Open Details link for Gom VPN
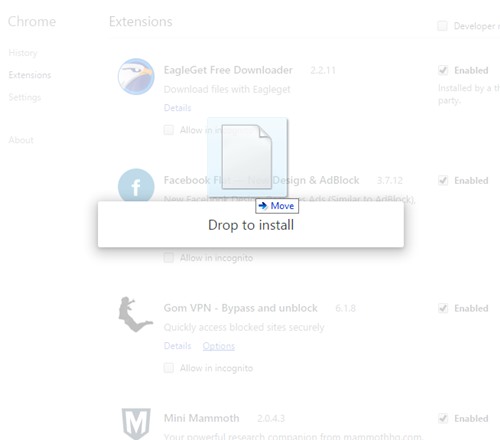Image resolution: width=500 pixels, height=440 pixels. (x=177, y=346)
